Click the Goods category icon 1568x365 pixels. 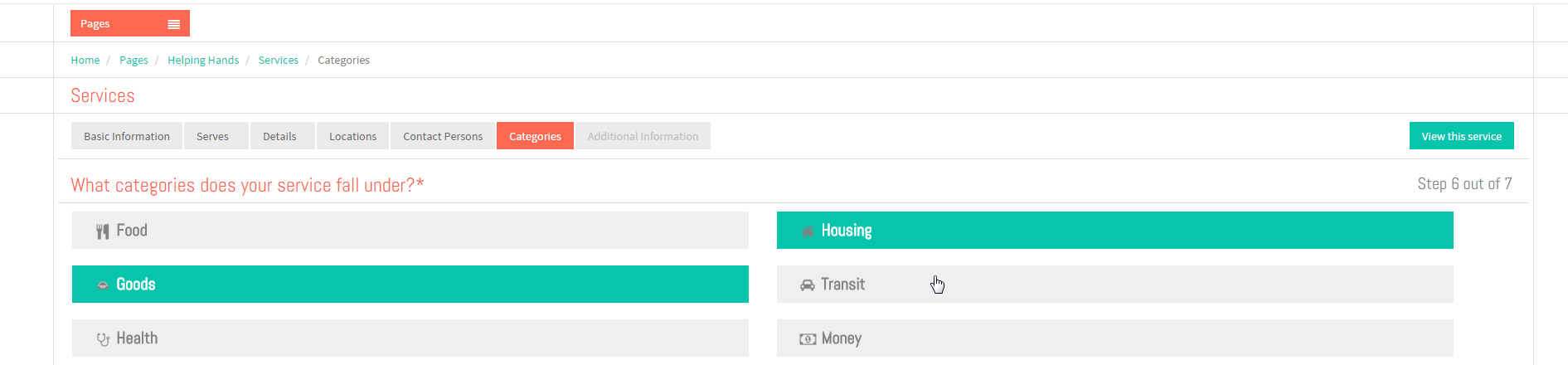coord(103,285)
